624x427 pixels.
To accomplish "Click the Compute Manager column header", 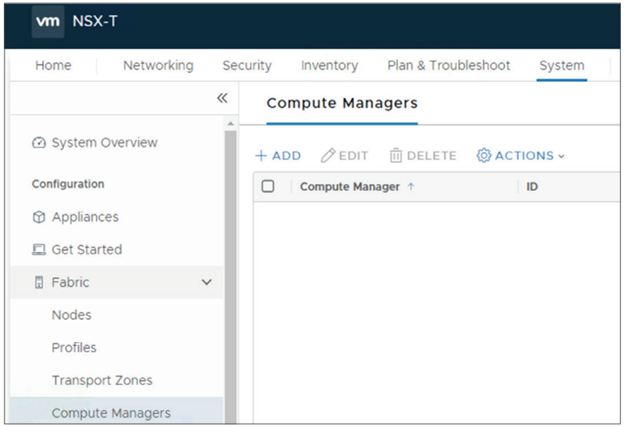I will coord(350,187).
